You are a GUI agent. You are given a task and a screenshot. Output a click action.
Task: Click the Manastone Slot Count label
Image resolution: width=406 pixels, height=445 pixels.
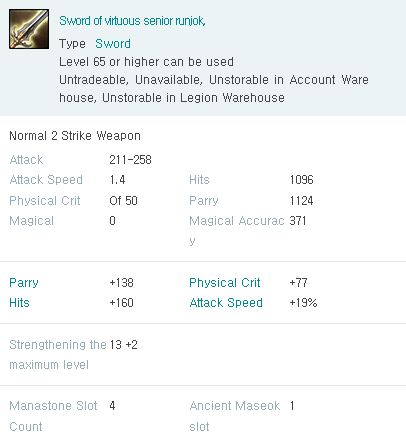tap(53, 416)
